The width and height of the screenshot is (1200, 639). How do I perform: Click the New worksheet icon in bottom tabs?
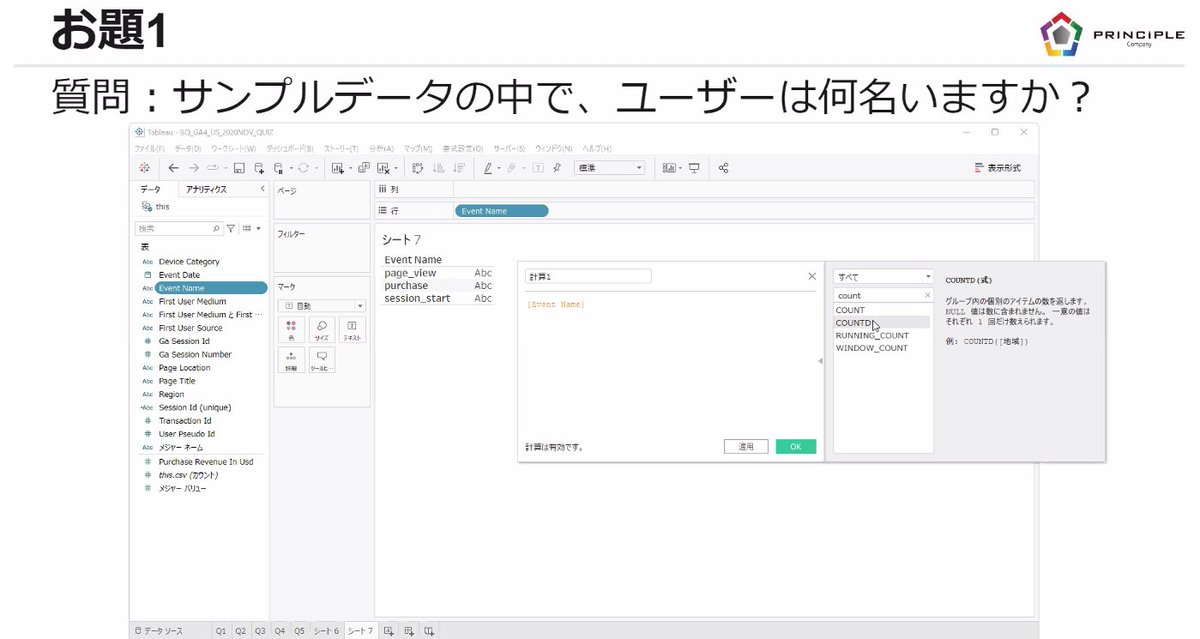389,631
